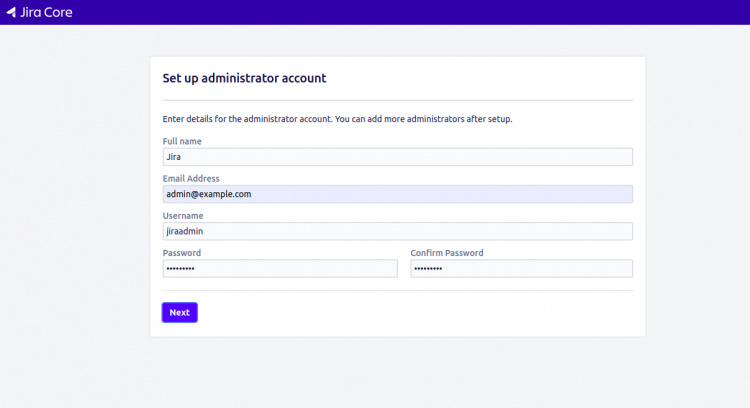Click the purple top header bar
This screenshot has height=408, width=750.
(400, 12)
